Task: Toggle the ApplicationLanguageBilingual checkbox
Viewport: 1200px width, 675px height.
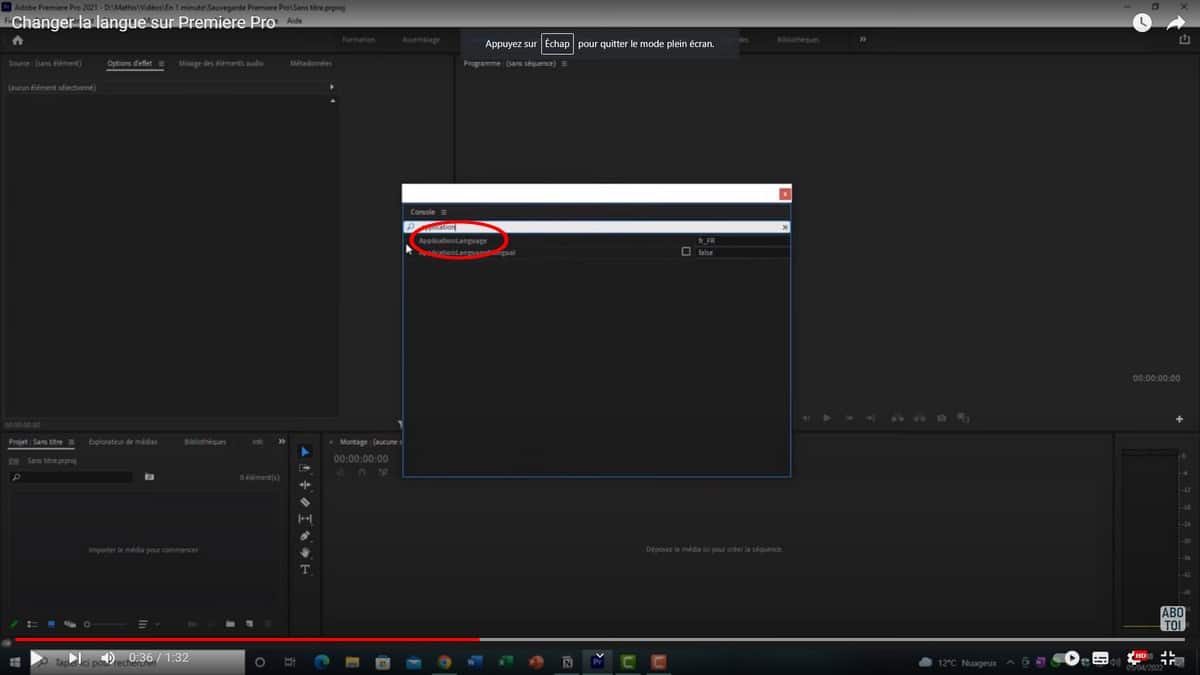Action: (686, 252)
